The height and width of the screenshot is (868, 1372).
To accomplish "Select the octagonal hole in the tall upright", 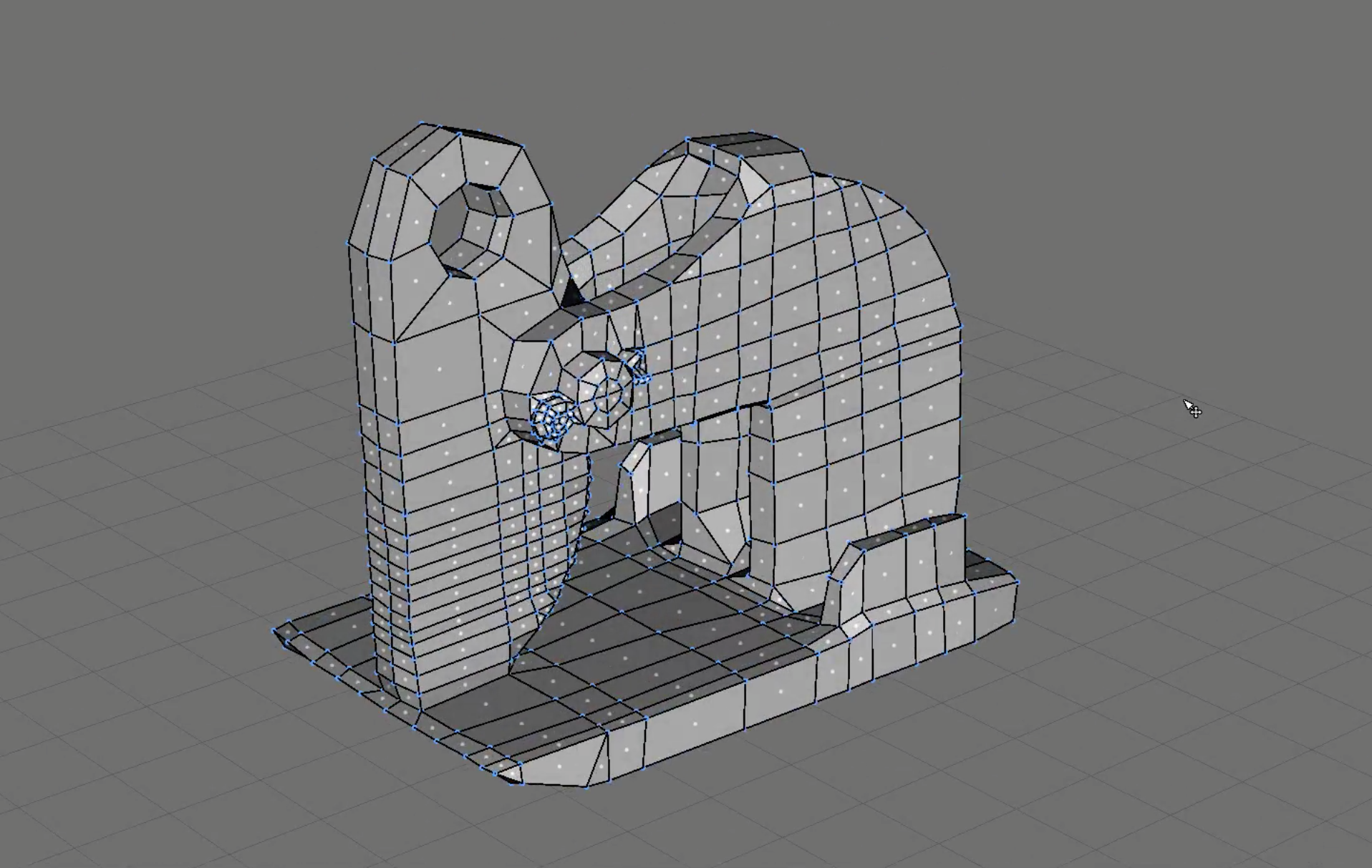I will 472,229.
